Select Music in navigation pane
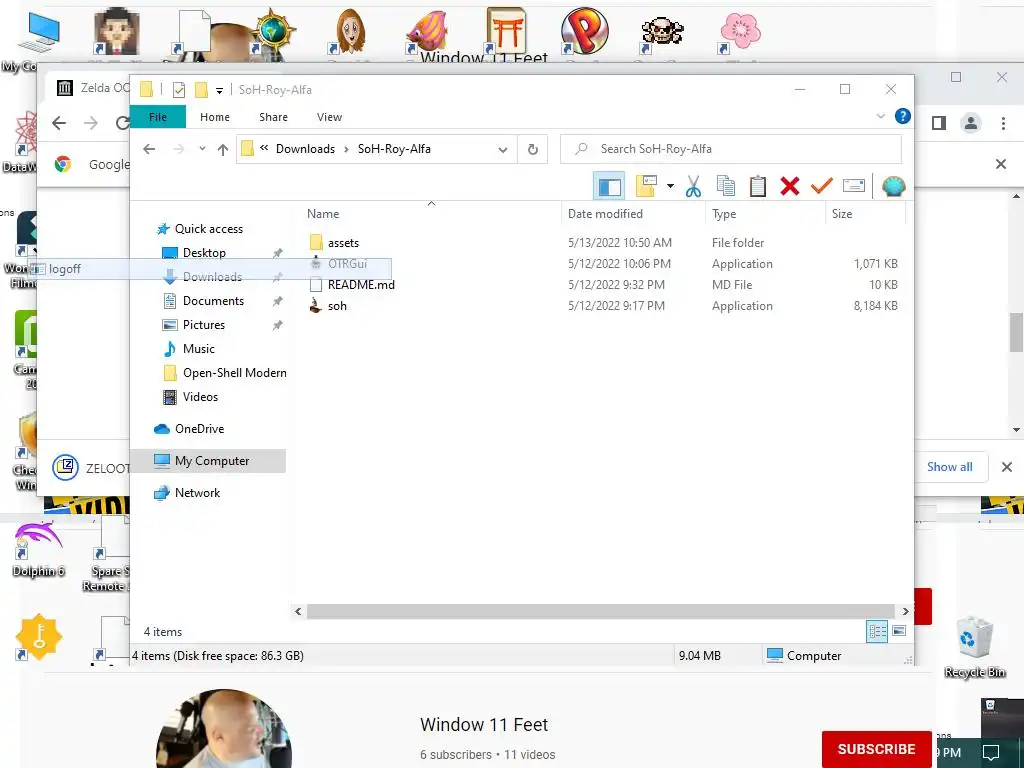This screenshot has width=1024, height=768. (x=199, y=349)
